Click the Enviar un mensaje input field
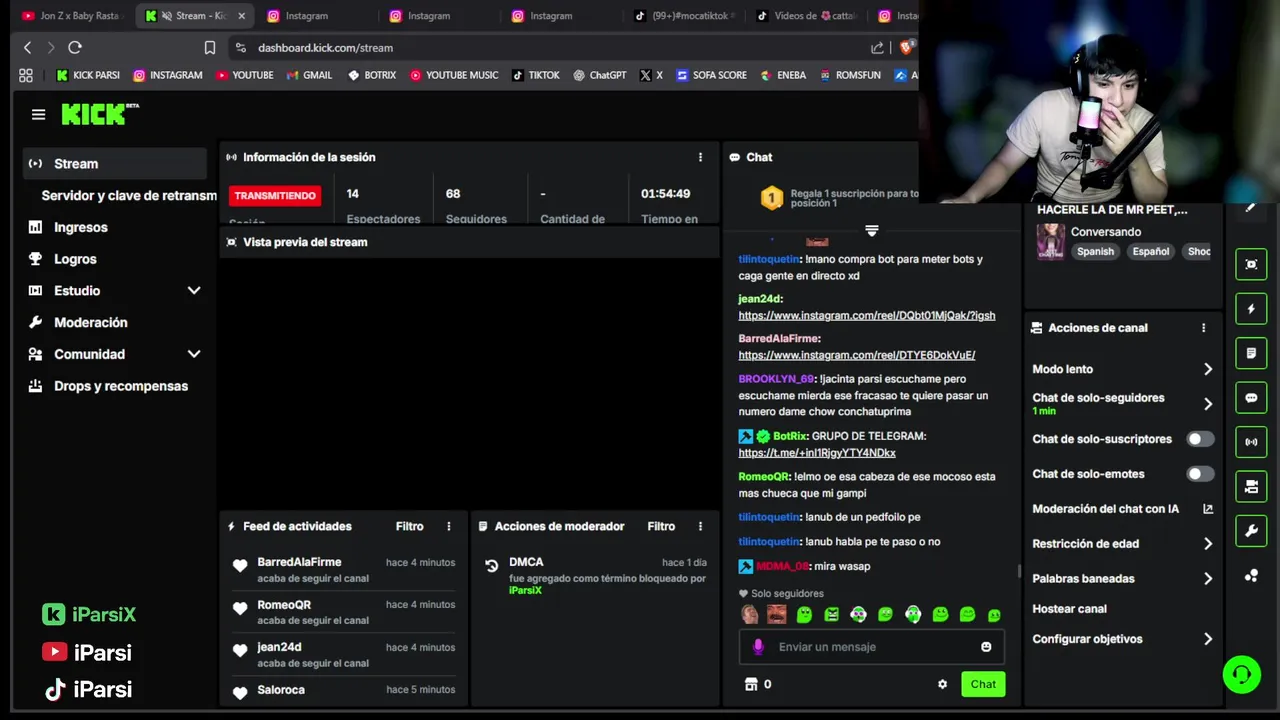The image size is (1280, 720). (x=872, y=647)
